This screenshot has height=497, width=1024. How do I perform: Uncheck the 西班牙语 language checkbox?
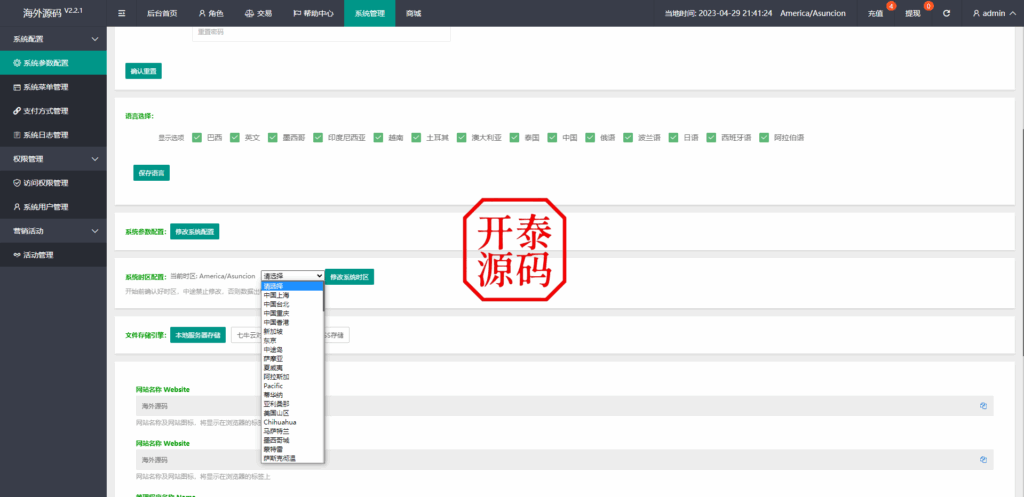click(x=711, y=138)
